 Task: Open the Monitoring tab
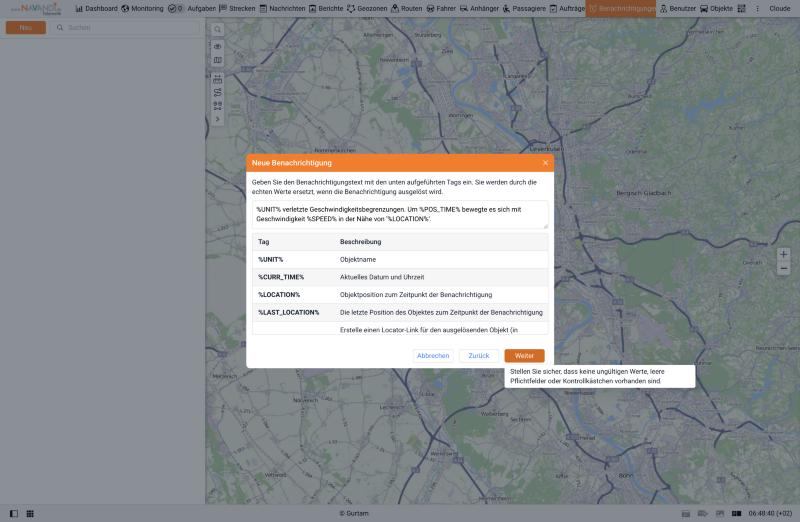click(142, 9)
